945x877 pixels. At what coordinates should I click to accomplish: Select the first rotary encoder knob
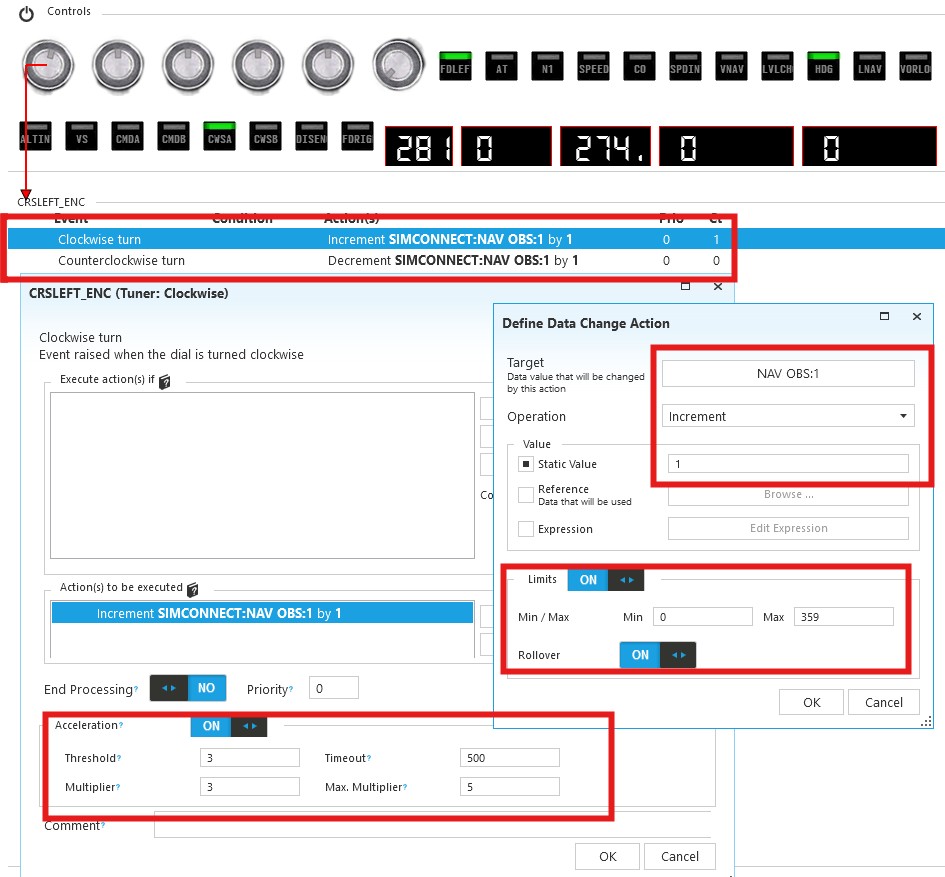(x=47, y=66)
